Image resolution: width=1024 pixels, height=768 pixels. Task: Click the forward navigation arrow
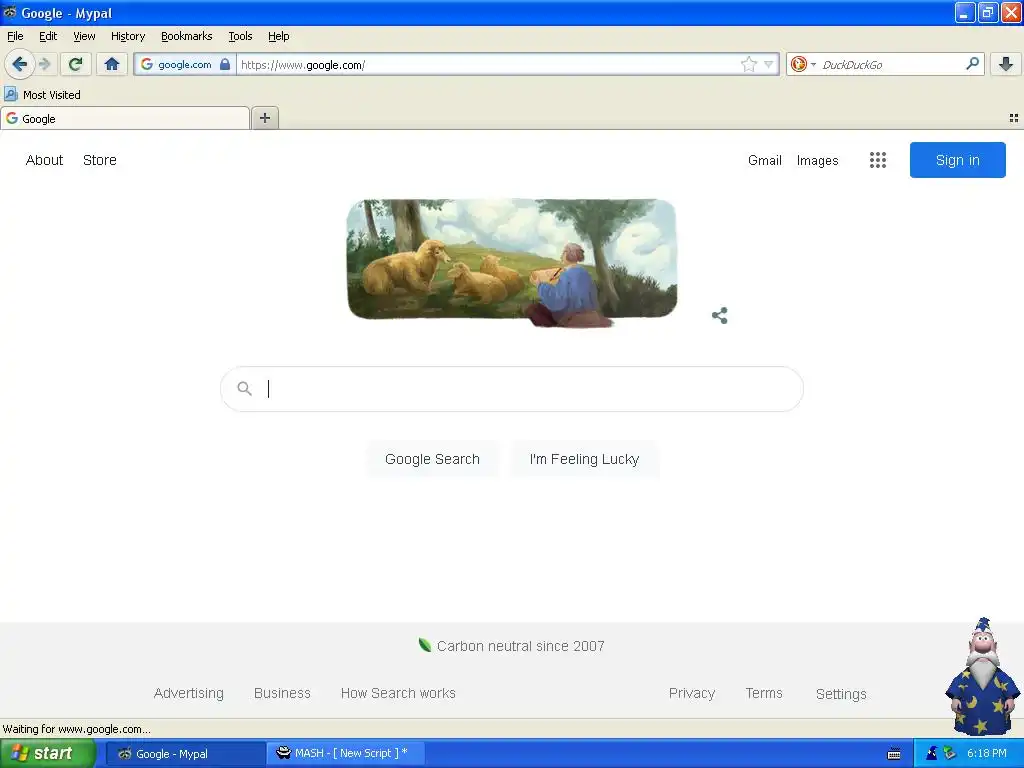point(45,64)
